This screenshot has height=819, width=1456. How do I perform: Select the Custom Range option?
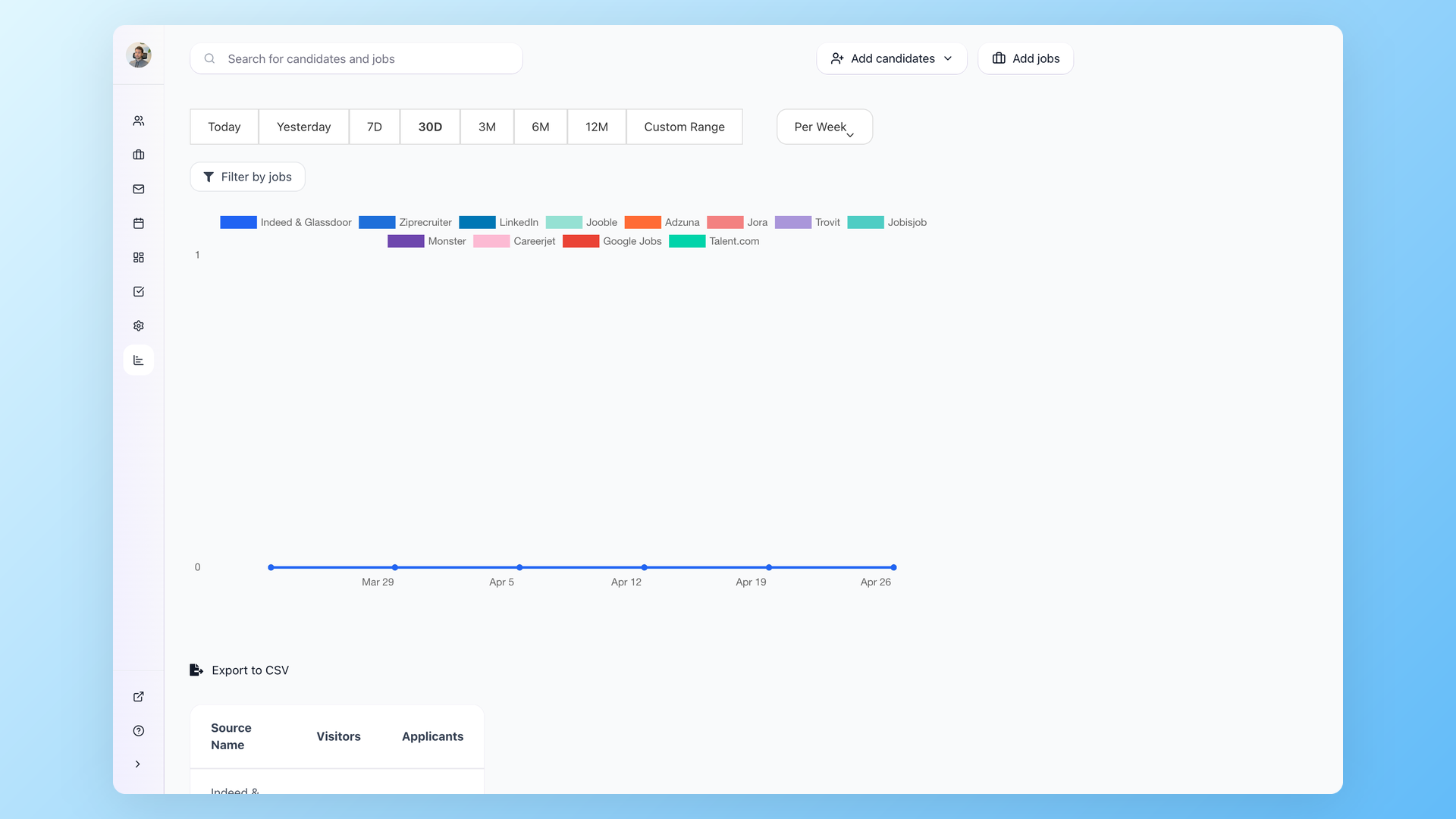pyautogui.click(x=684, y=127)
